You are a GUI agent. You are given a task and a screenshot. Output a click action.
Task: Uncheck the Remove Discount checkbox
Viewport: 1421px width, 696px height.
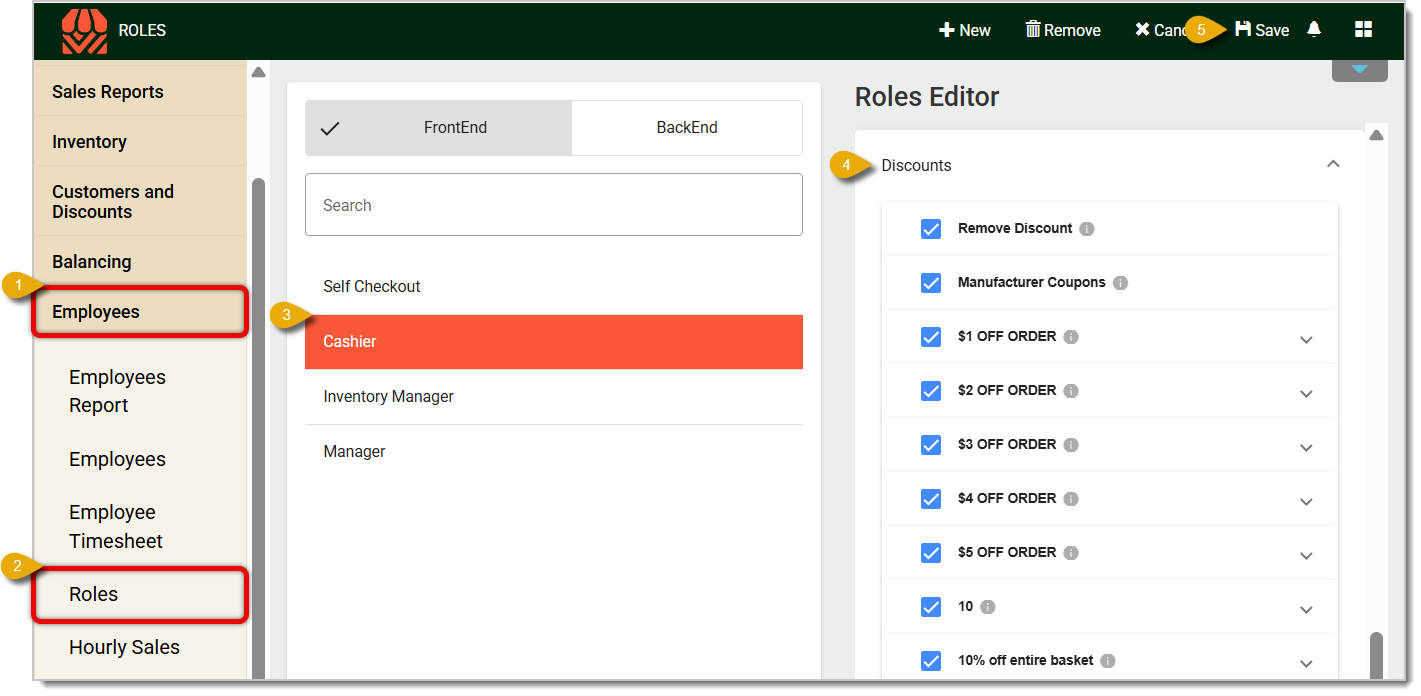point(931,229)
